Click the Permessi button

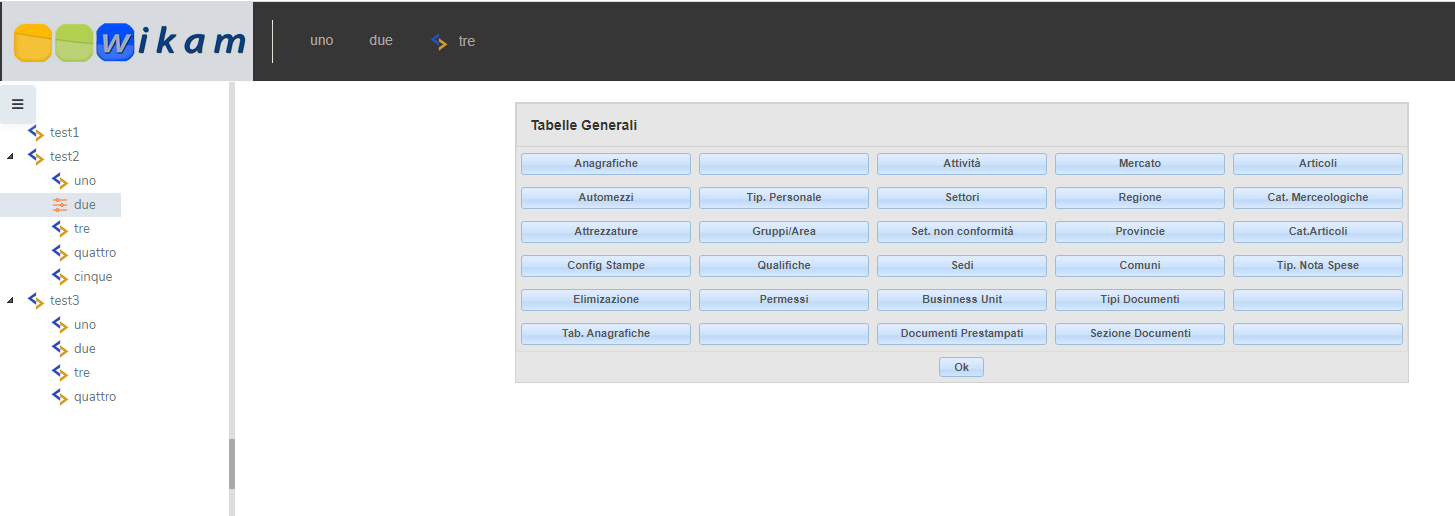click(784, 300)
